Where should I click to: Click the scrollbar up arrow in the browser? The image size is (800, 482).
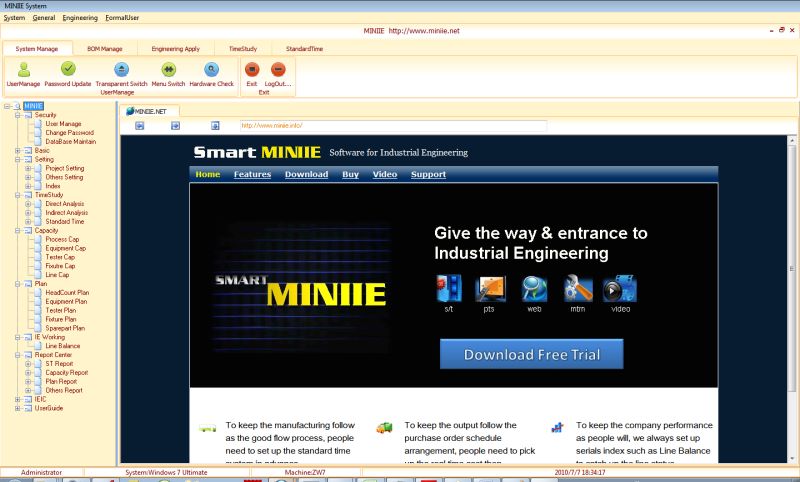coord(792,140)
